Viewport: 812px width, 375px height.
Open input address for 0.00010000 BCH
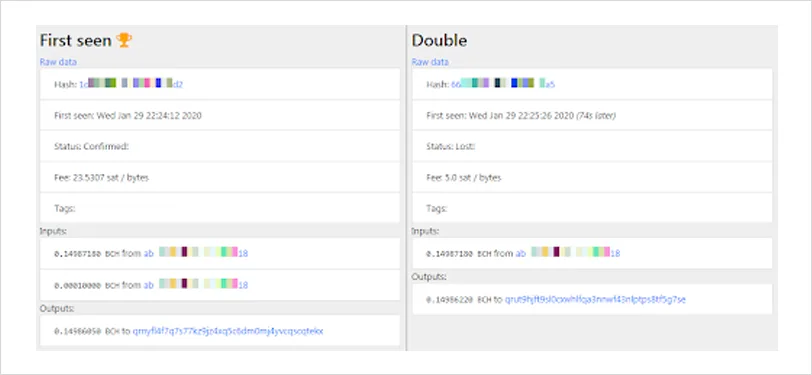tap(196, 285)
